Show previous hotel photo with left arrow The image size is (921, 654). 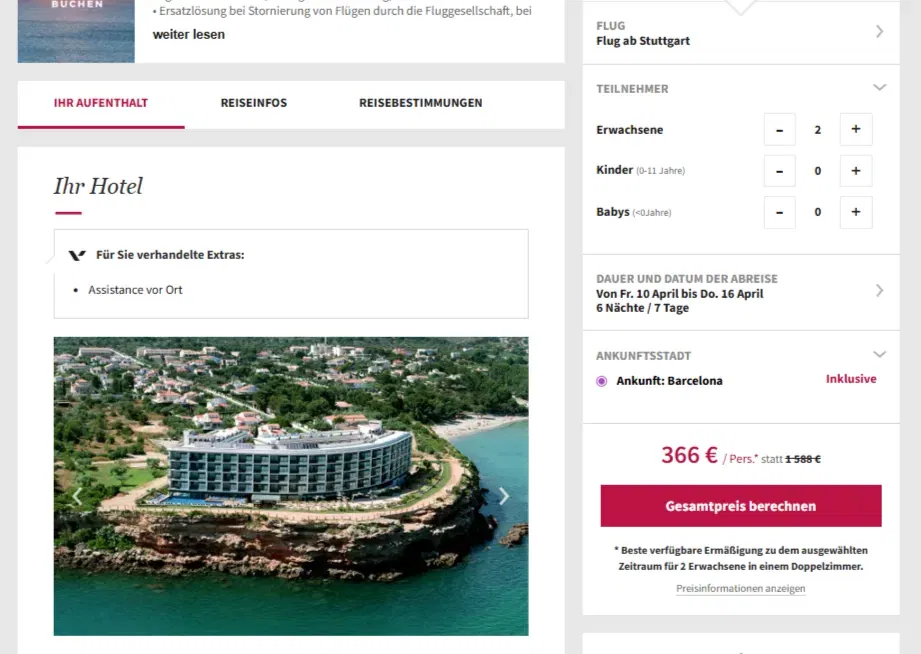pyautogui.click(x=78, y=496)
